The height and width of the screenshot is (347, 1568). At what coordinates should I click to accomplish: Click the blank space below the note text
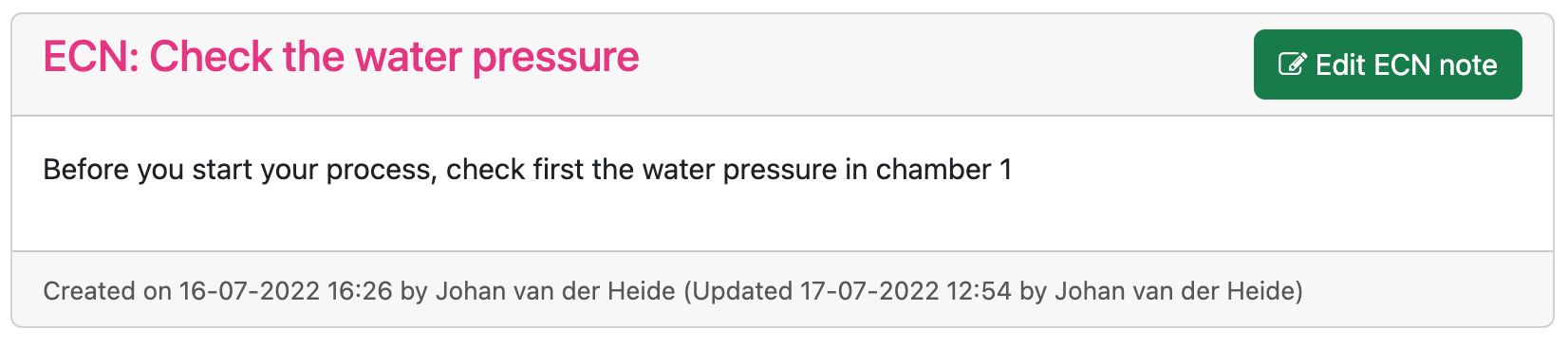782,220
